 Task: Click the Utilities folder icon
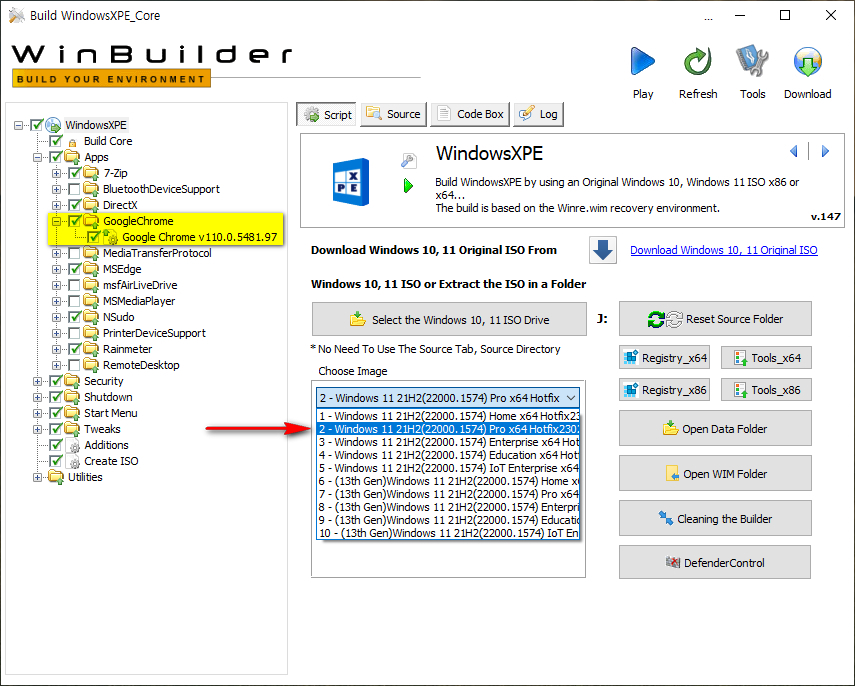56,477
